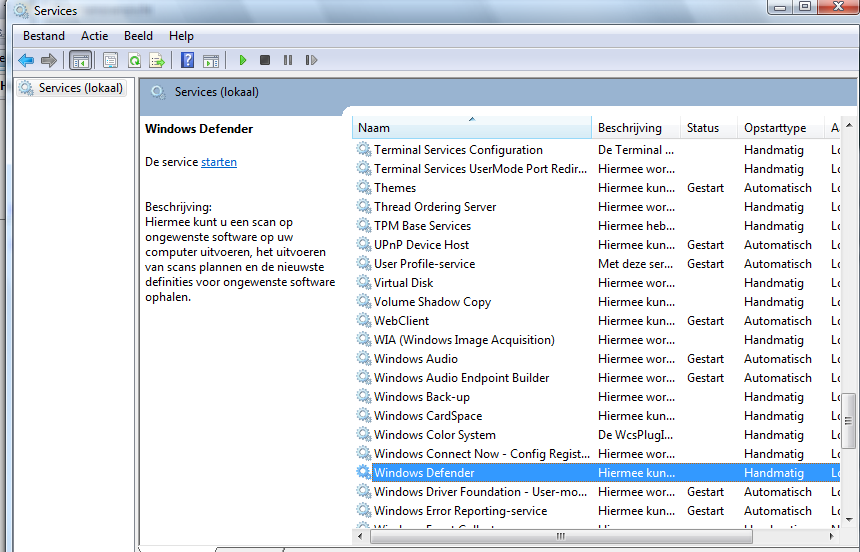Pause the service with pause icon

coord(288,60)
